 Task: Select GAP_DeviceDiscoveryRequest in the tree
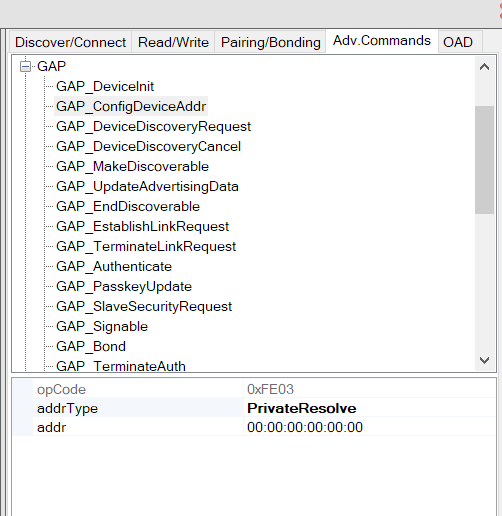[x=153, y=126]
